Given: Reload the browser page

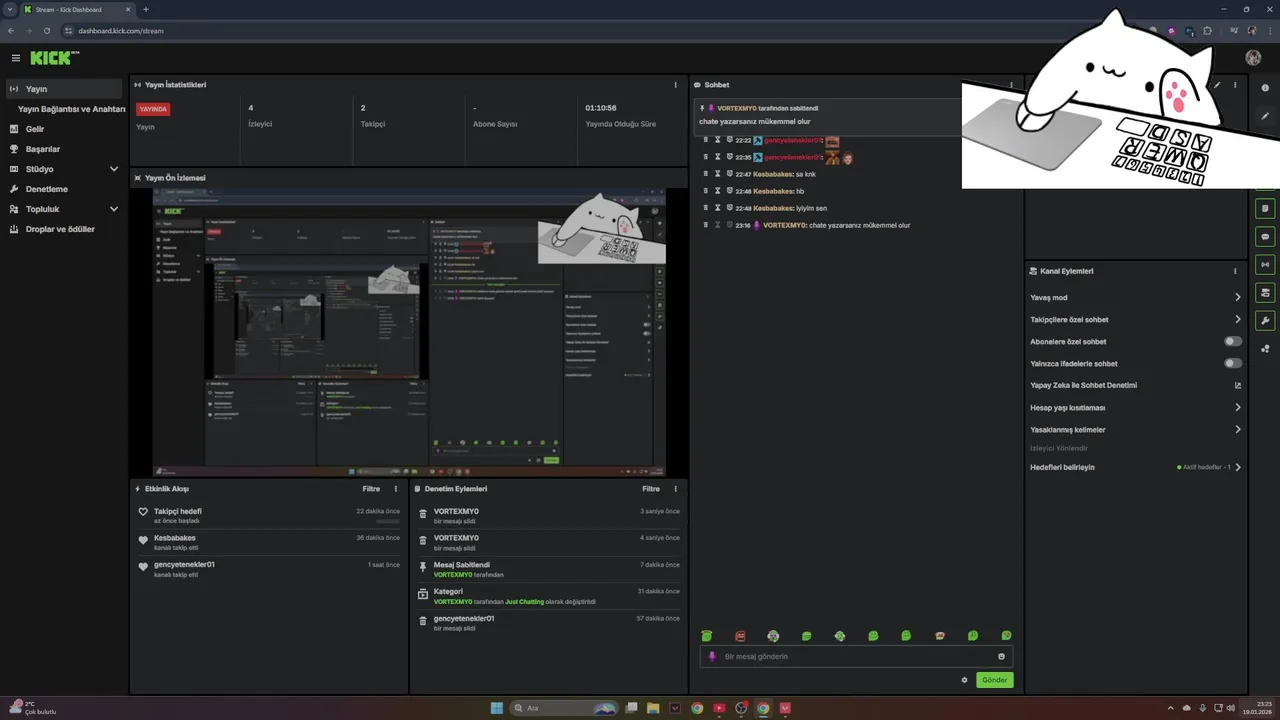Looking at the screenshot, I should [47, 31].
